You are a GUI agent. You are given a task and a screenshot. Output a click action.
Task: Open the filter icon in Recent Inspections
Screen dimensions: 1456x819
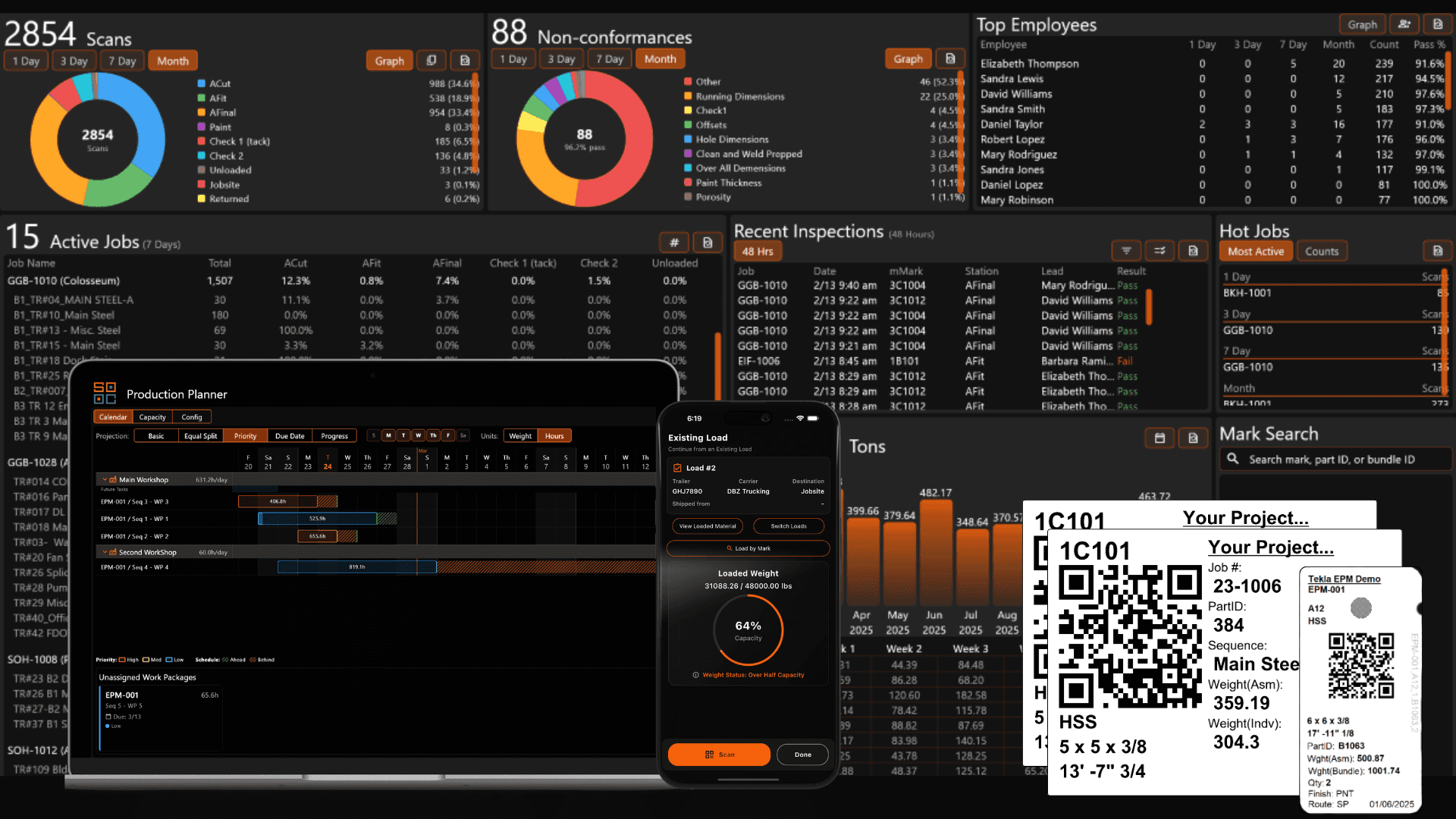coord(1126,250)
